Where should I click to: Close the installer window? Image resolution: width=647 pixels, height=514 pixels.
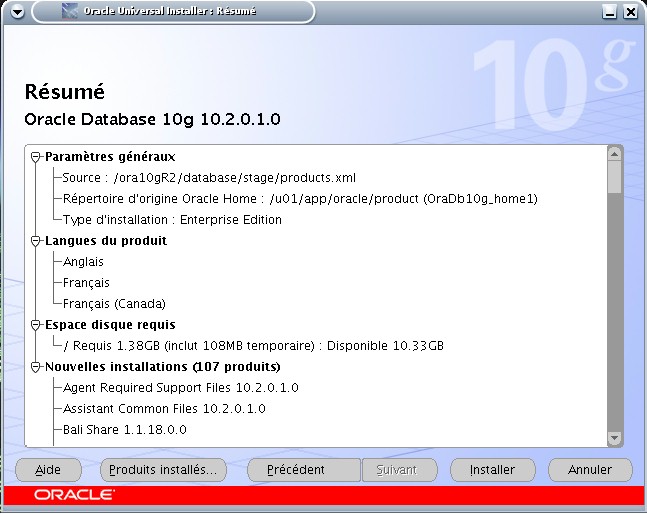point(631,12)
